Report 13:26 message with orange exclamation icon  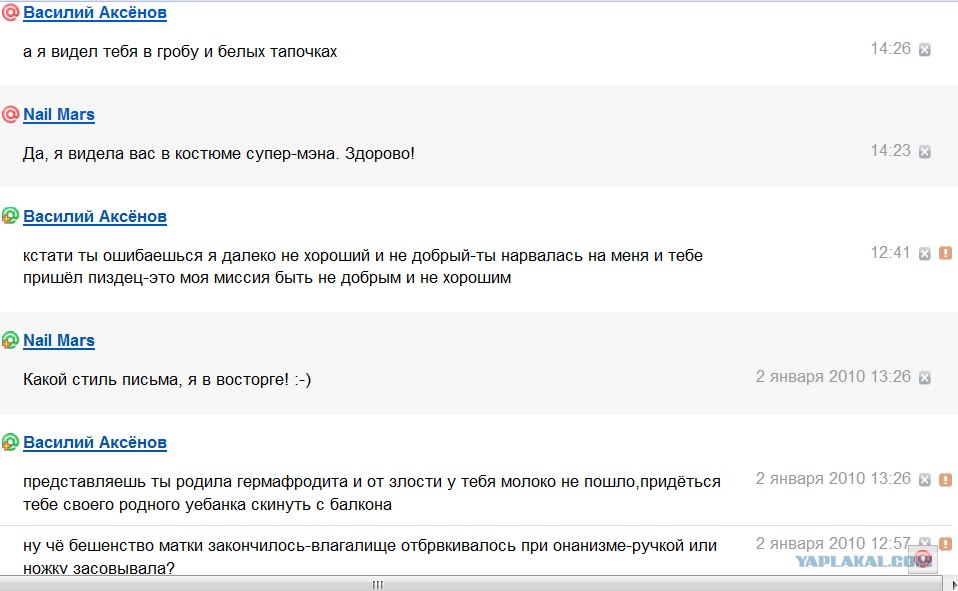point(945,480)
